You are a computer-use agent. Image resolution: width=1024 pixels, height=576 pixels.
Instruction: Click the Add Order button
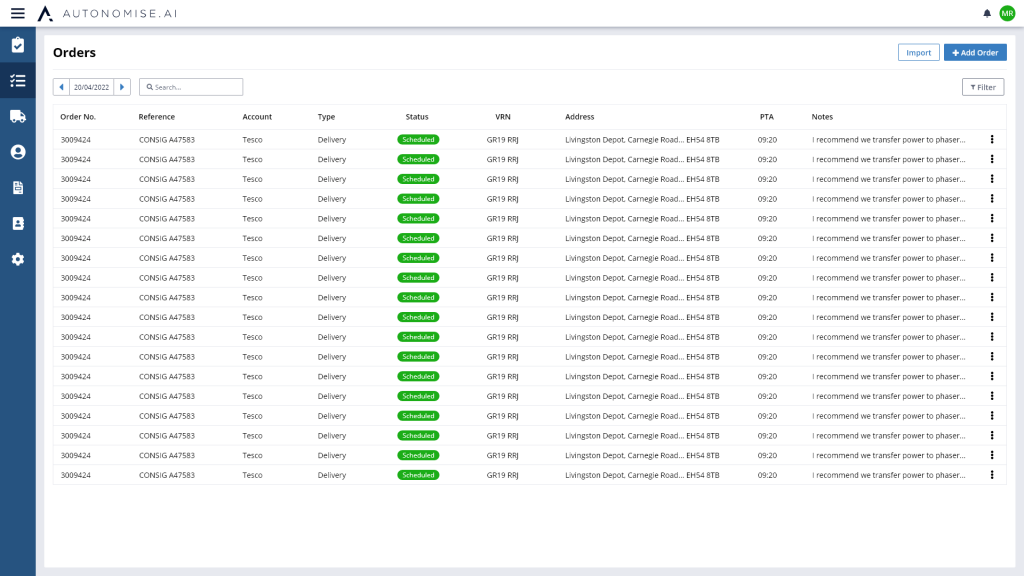point(974,53)
